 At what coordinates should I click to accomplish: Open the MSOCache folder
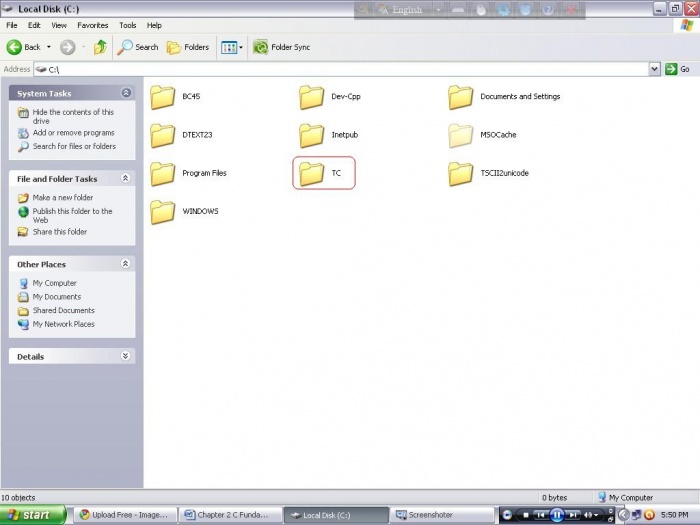point(461,135)
